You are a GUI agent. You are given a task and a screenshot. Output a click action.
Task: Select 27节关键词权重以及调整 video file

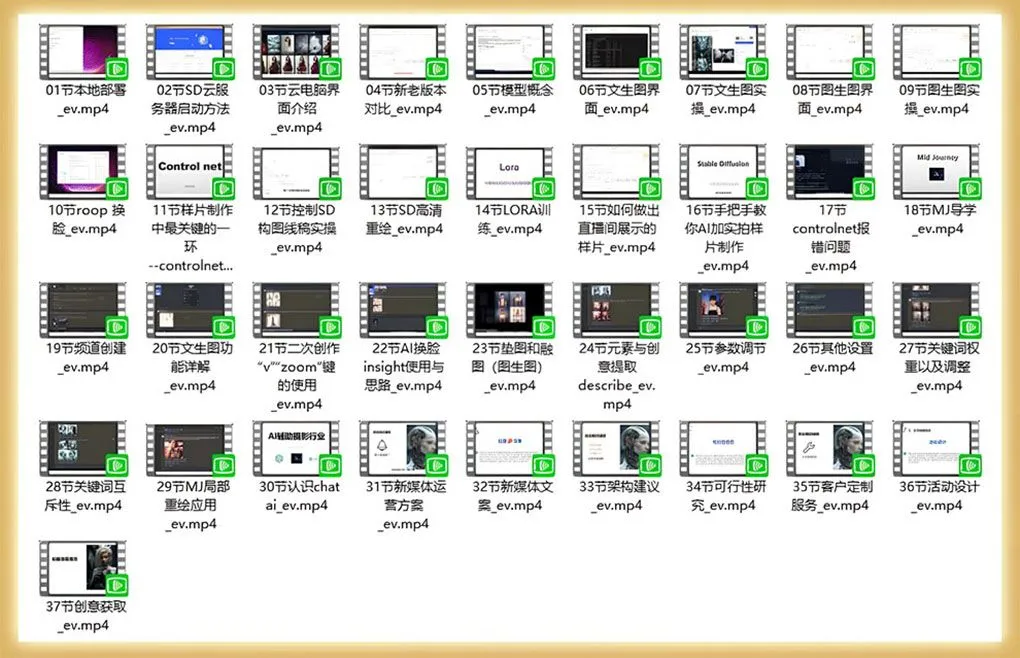pos(935,309)
